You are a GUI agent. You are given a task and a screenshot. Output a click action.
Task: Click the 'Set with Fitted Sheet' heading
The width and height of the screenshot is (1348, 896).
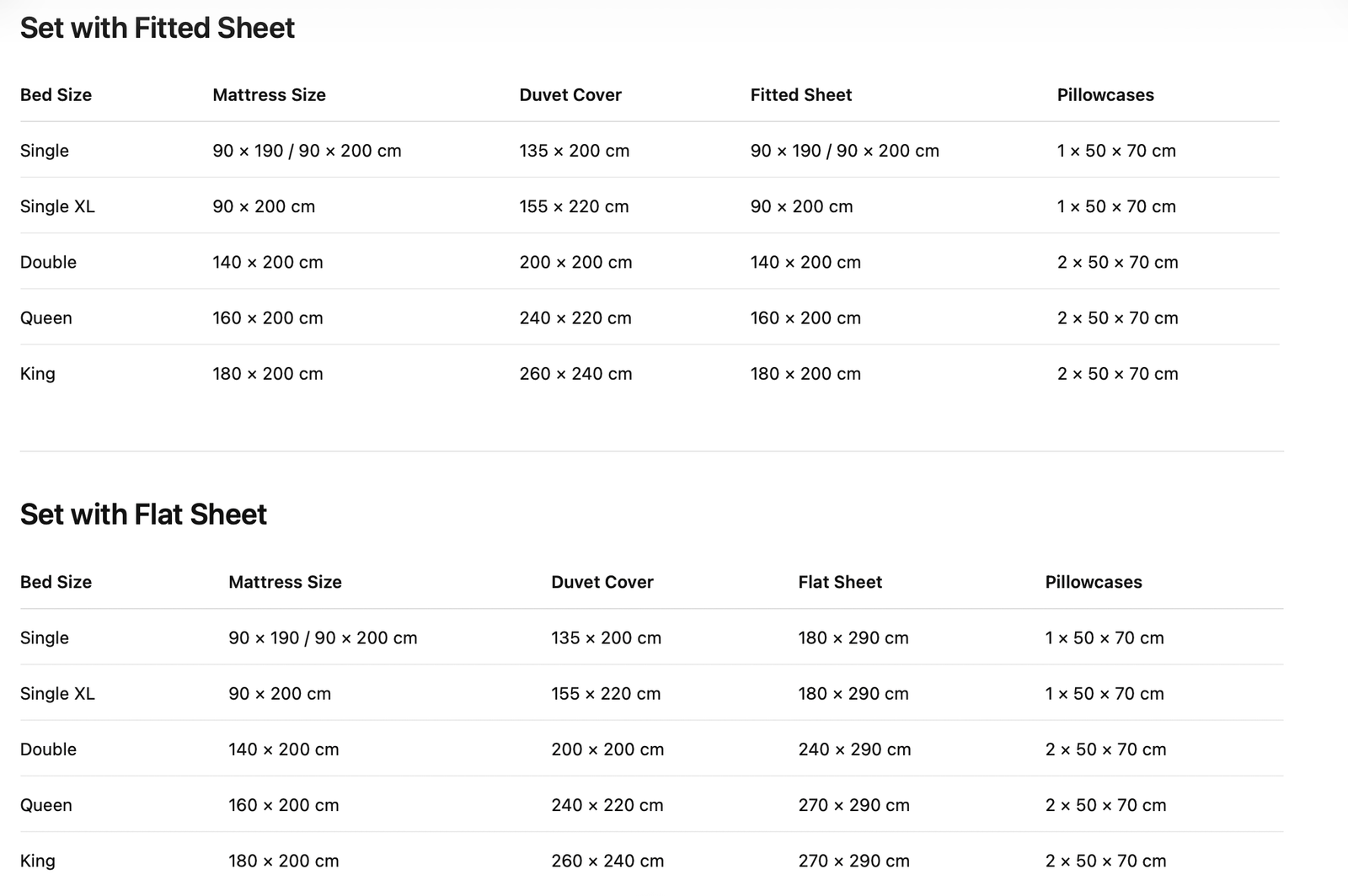tap(158, 28)
